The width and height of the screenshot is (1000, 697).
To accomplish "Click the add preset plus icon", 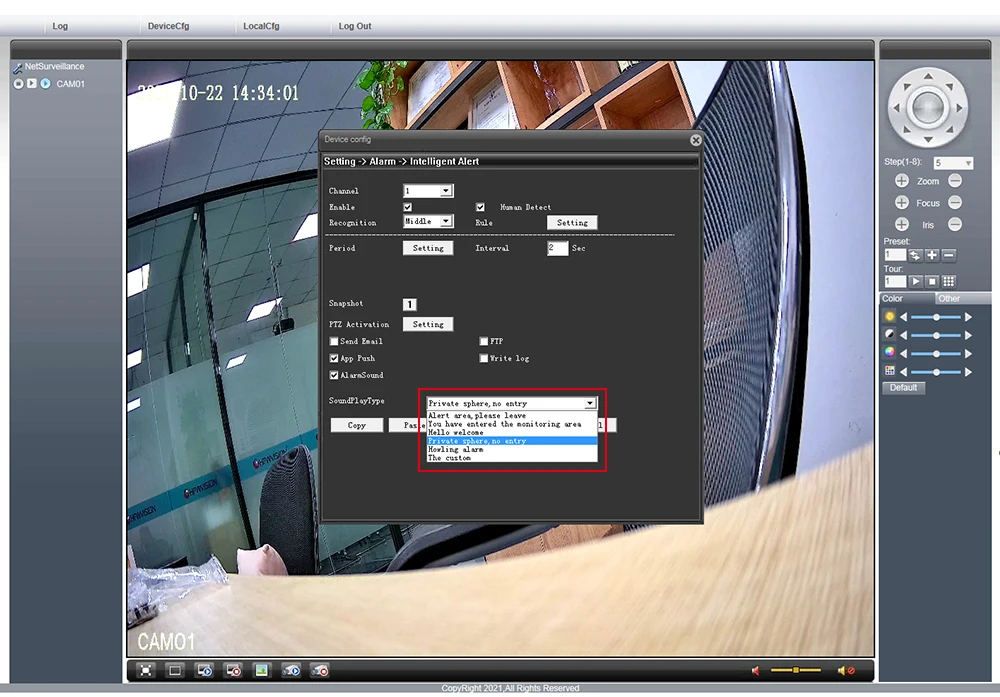I will [x=932, y=255].
